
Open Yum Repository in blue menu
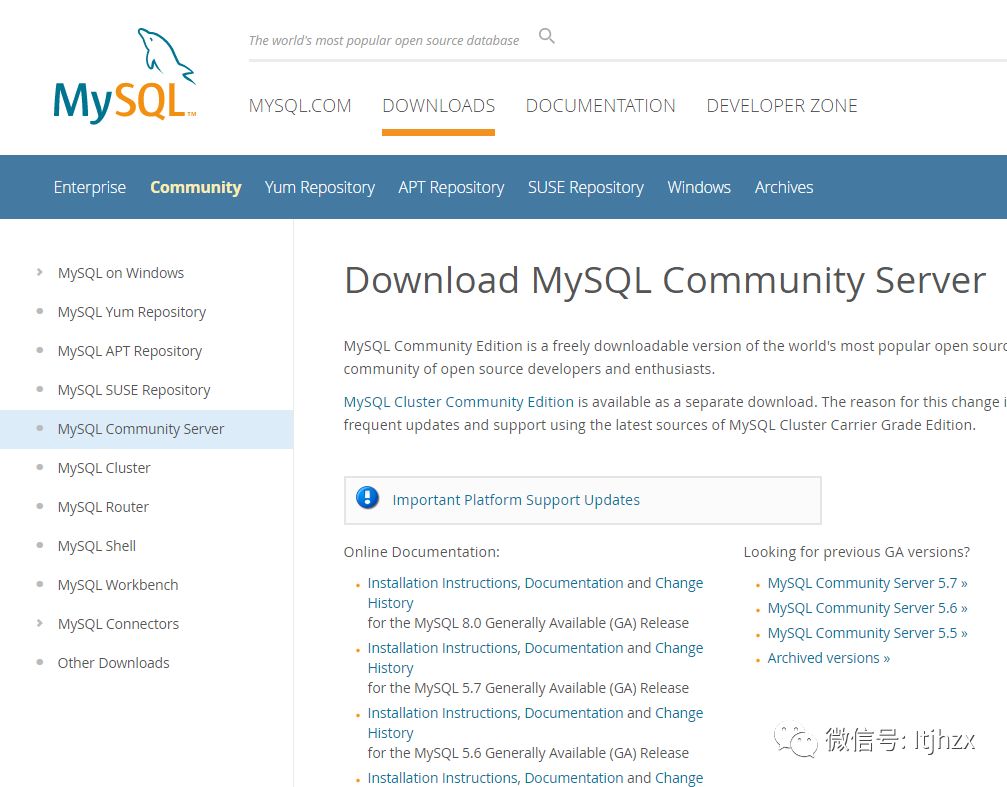[x=320, y=187]
